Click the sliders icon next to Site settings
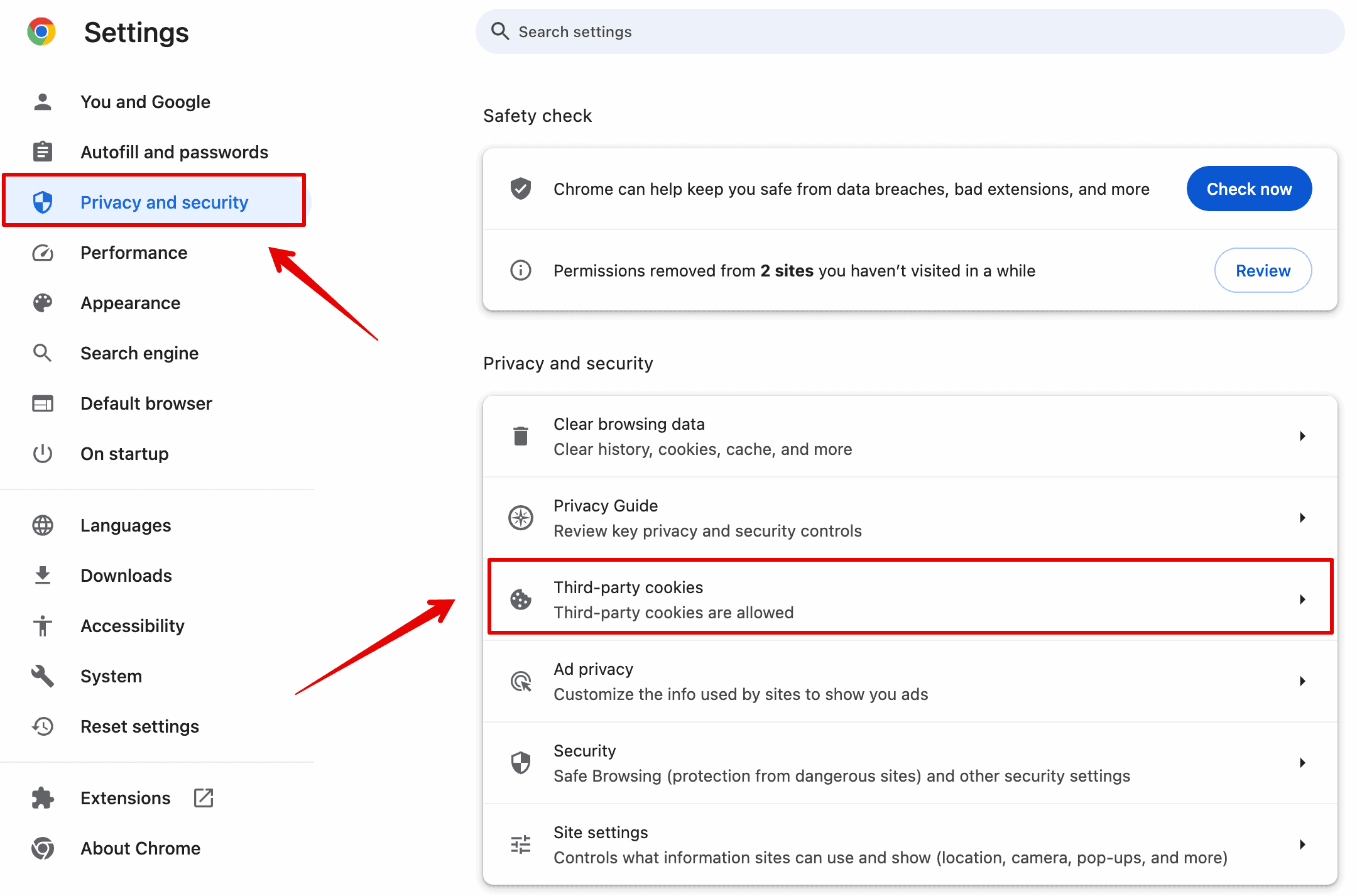1357x896 pixels. coord(521,844)
